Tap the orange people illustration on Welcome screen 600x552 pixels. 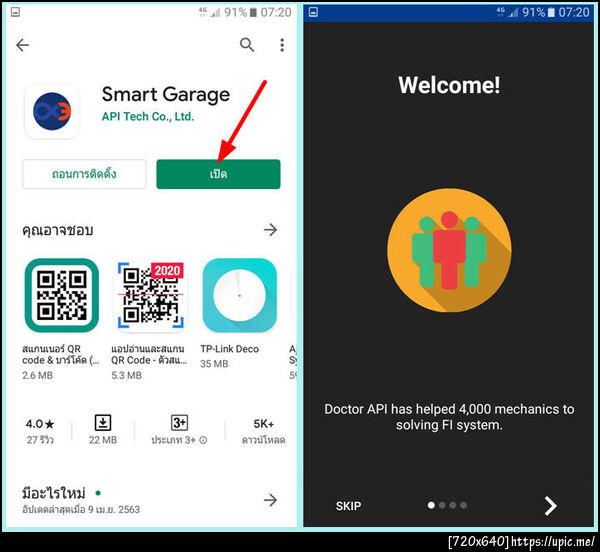tap(449, 250)
